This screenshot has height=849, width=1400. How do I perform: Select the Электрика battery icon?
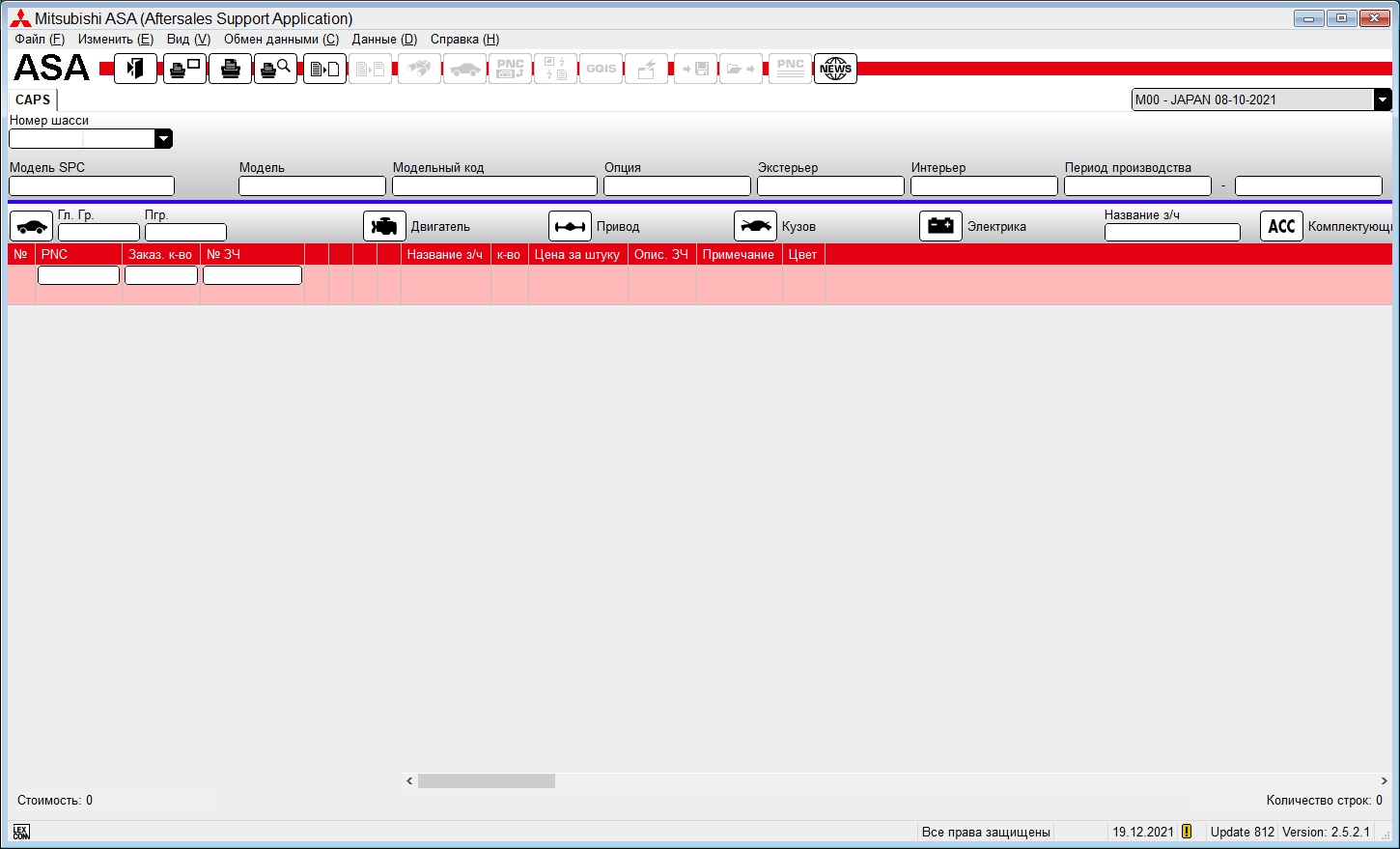point(940,226)
